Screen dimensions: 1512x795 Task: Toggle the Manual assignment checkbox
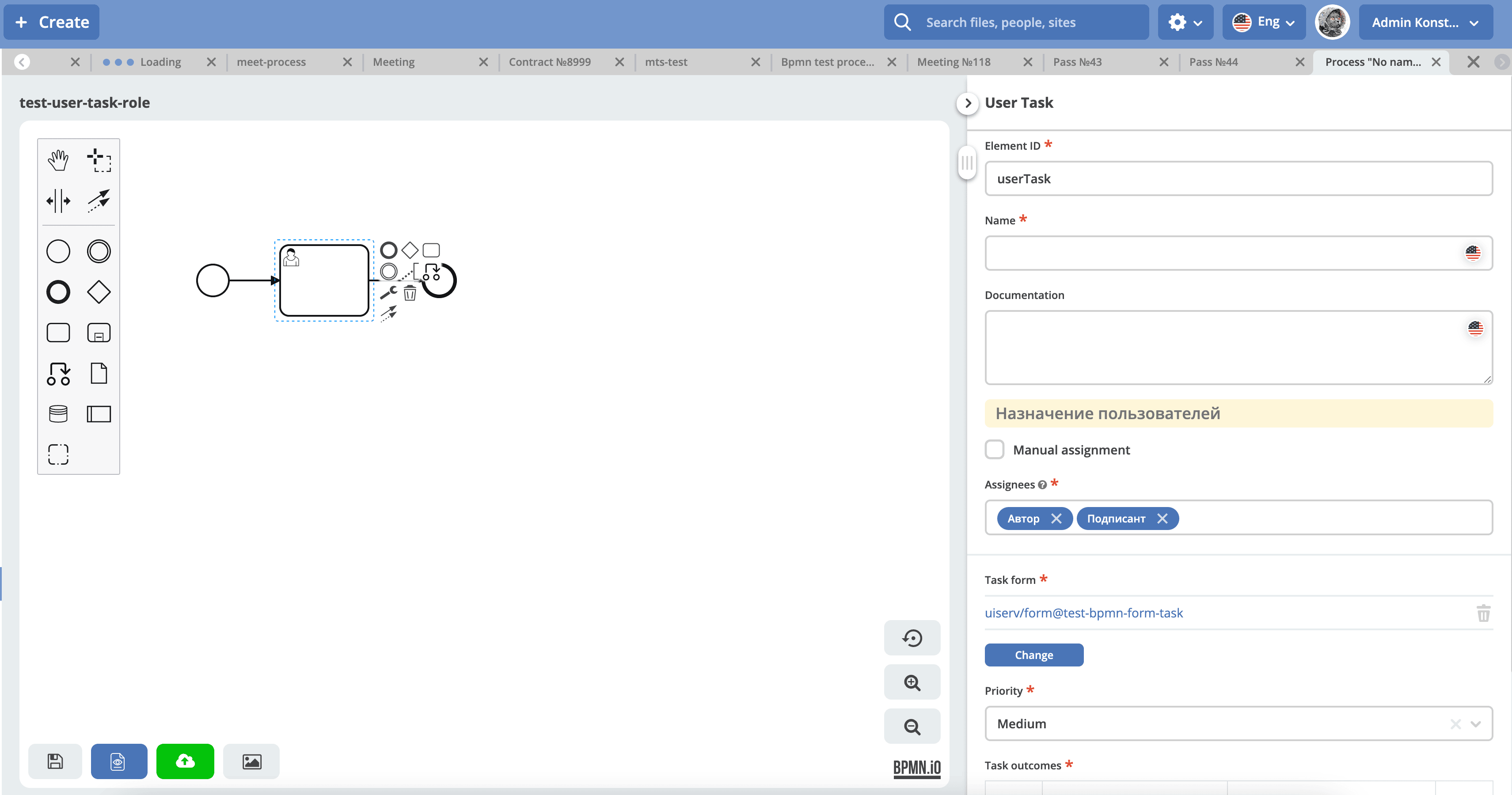tap(994, 450)
